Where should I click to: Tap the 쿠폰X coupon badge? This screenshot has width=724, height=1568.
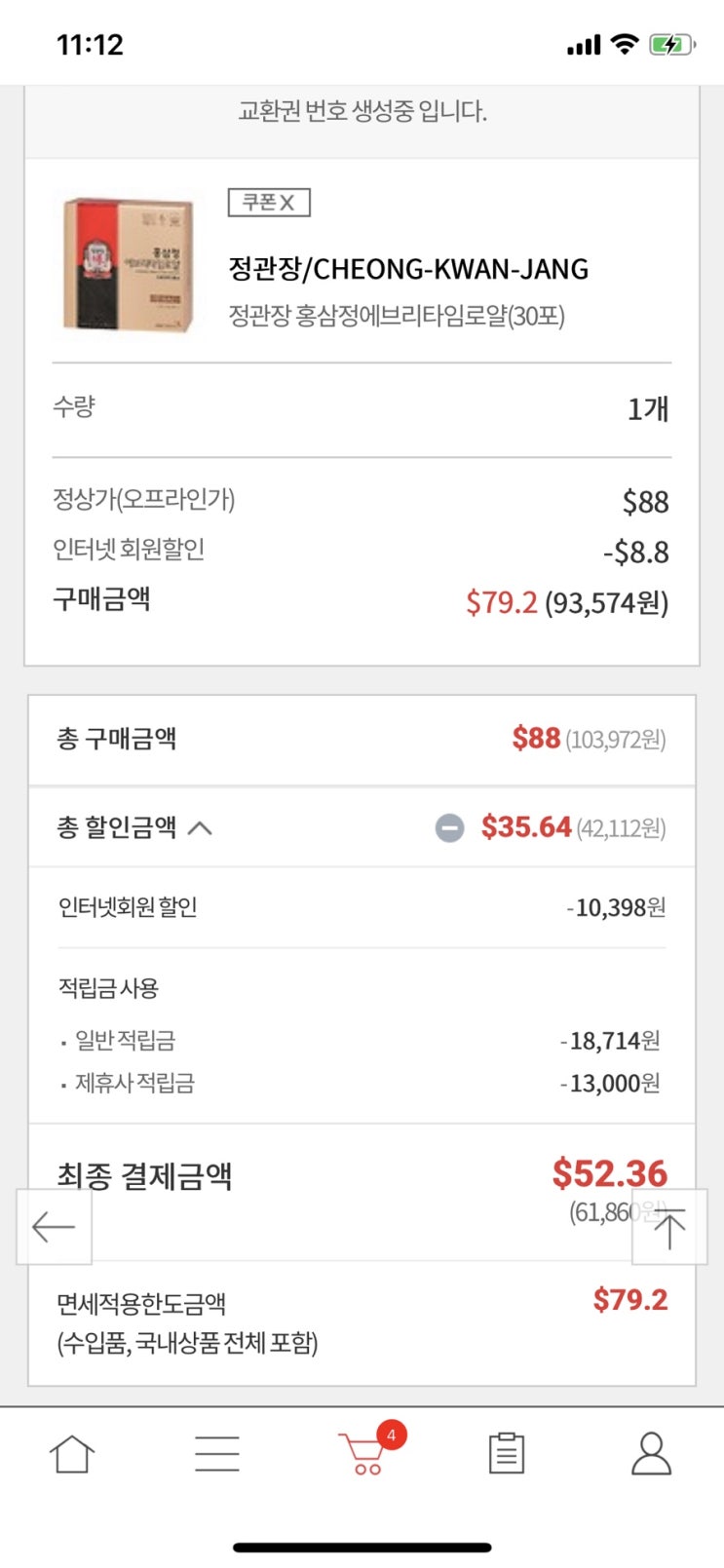point(269,203)
